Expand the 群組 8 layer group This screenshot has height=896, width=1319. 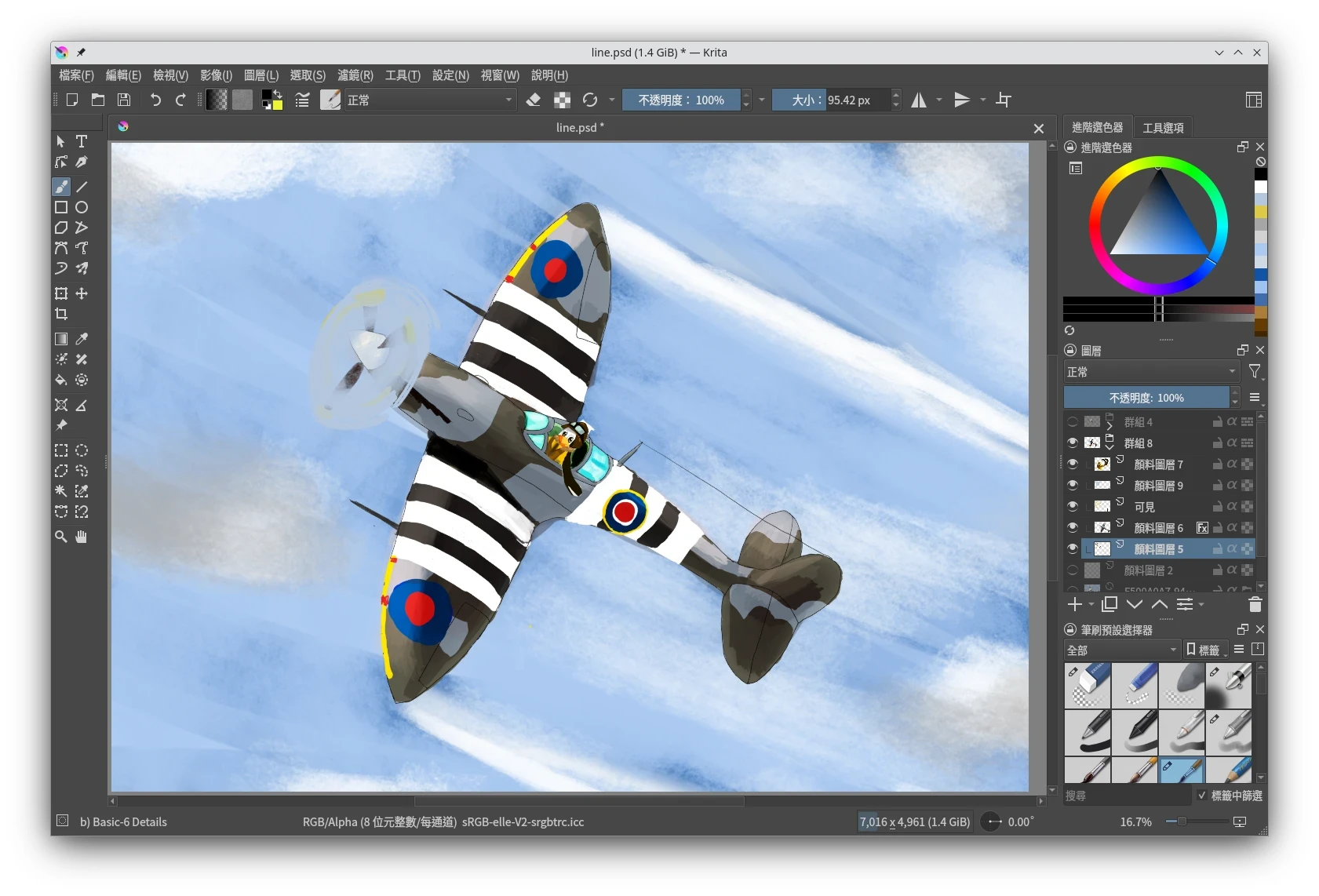[x=1110, y=447]
